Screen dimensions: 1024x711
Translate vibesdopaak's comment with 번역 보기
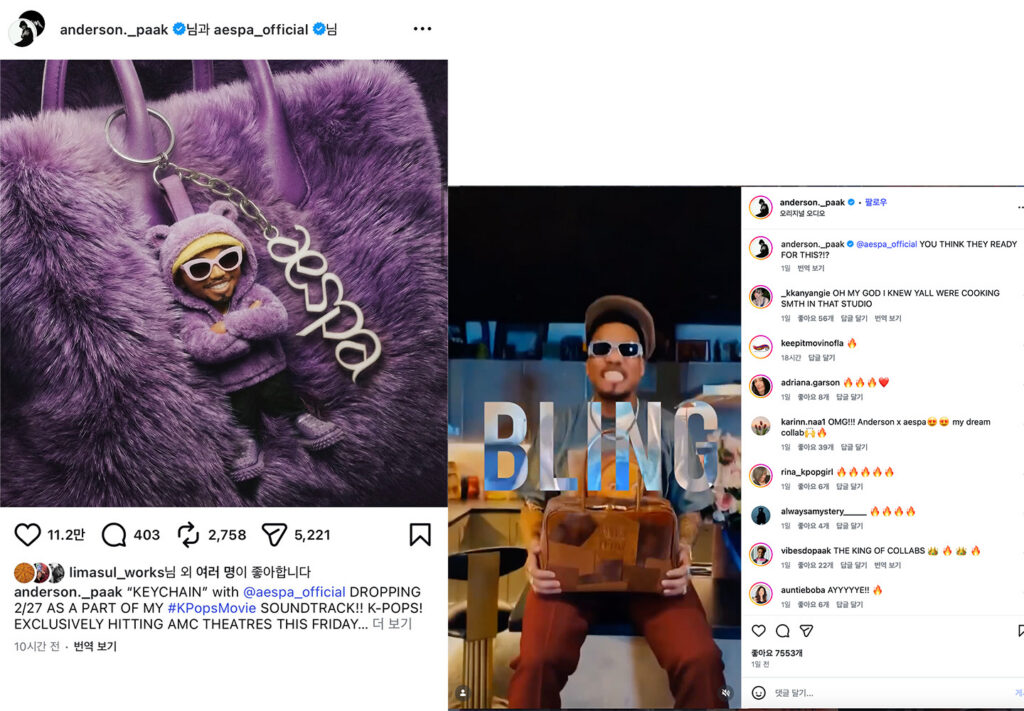888,566
